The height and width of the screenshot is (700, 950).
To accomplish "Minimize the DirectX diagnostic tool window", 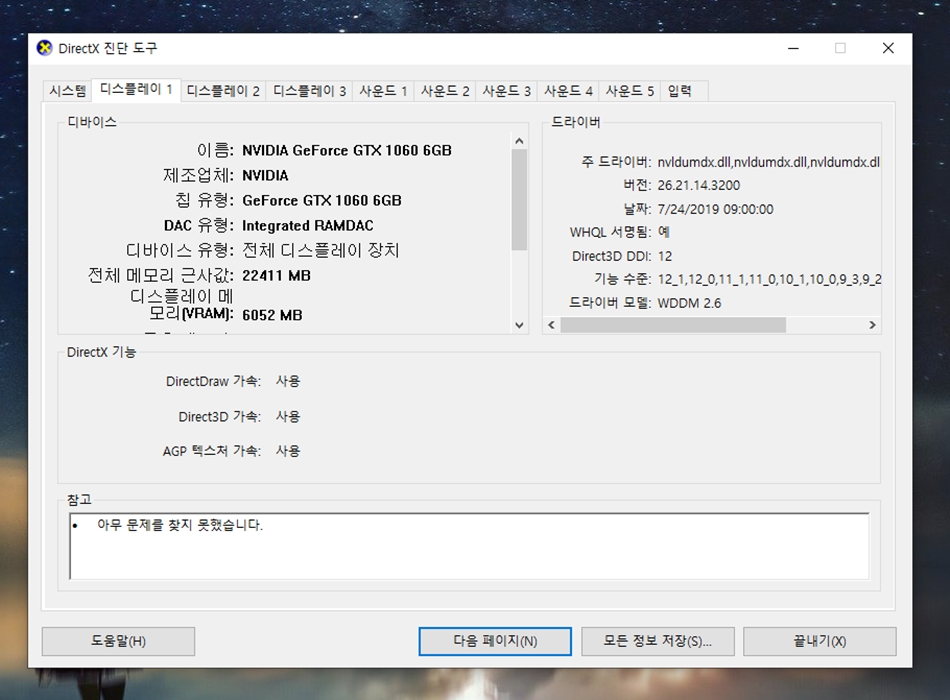I will click(793, 48).
